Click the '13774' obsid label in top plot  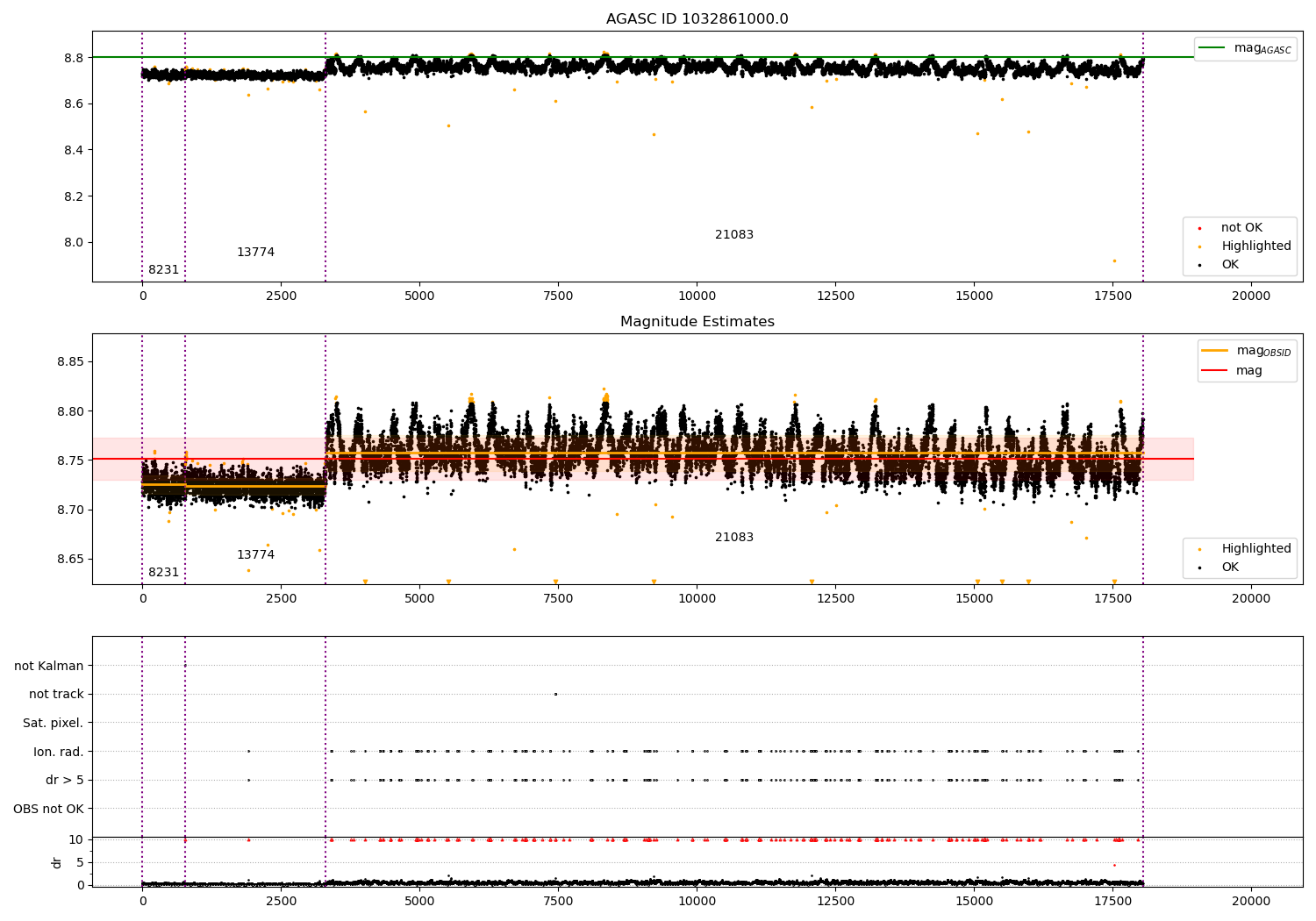(255, 253)
